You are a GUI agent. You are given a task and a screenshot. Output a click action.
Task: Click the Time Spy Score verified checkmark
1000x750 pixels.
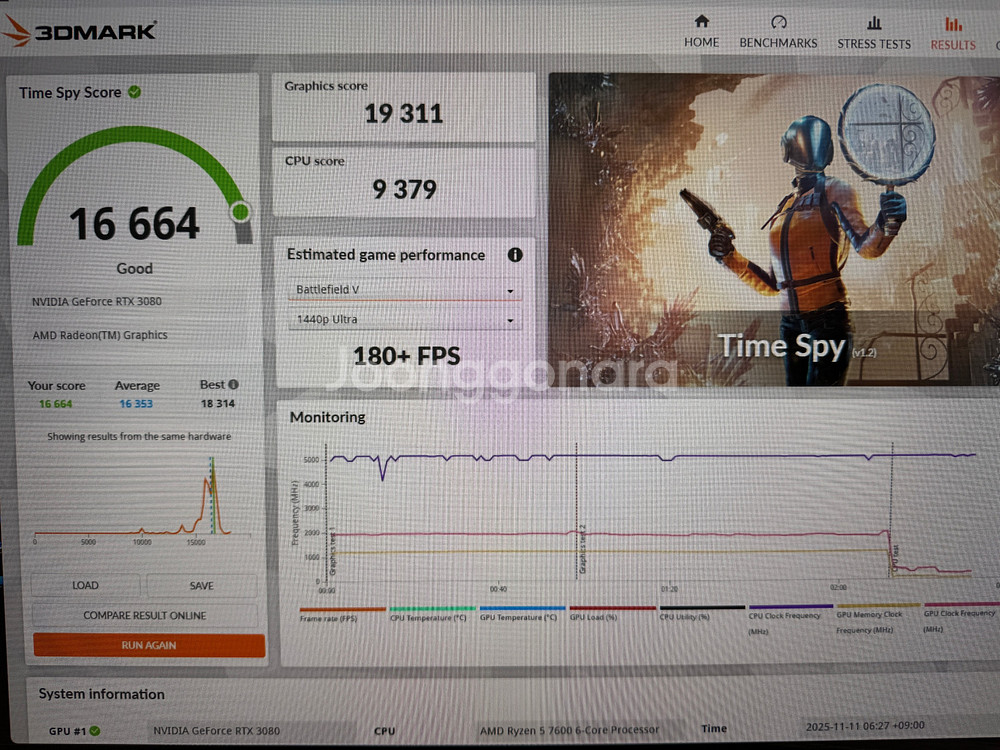tap(135, 92)
